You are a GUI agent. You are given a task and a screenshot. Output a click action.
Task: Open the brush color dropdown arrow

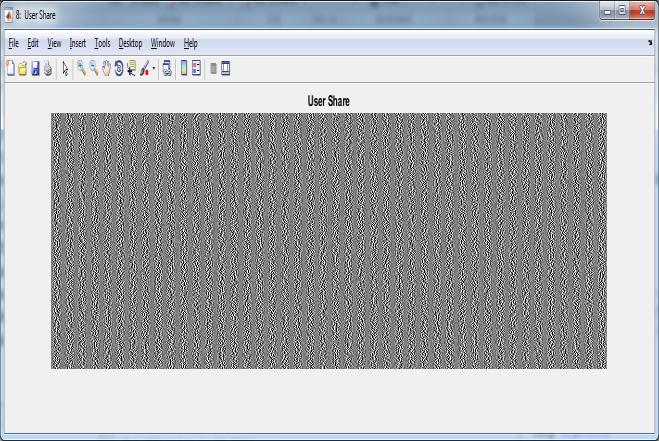(x=154, y=68)
